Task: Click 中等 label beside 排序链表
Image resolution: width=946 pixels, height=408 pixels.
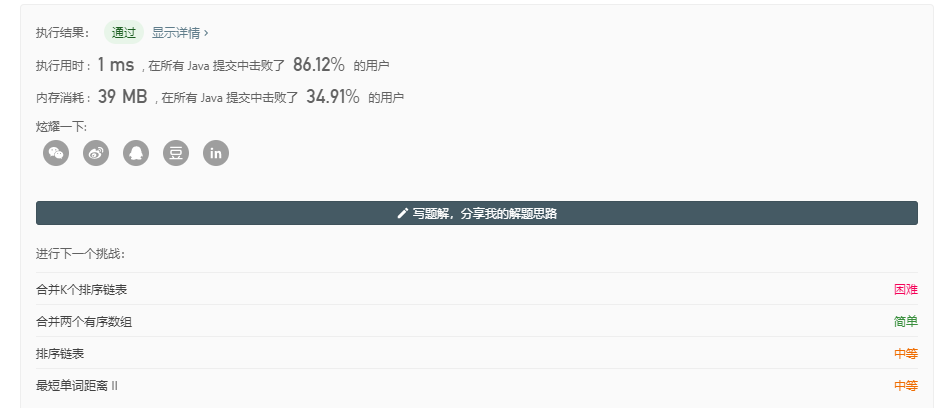Action: 905,353
